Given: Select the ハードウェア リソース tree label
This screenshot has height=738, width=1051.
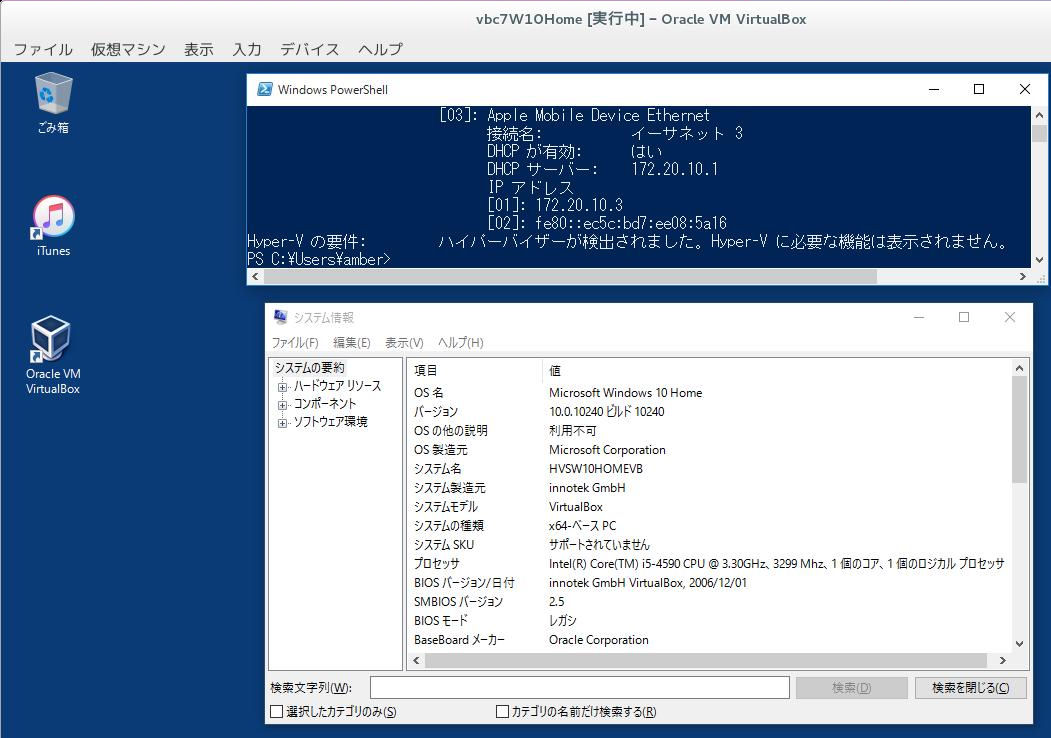Looking at the screenshot, I should coord(337,386).
